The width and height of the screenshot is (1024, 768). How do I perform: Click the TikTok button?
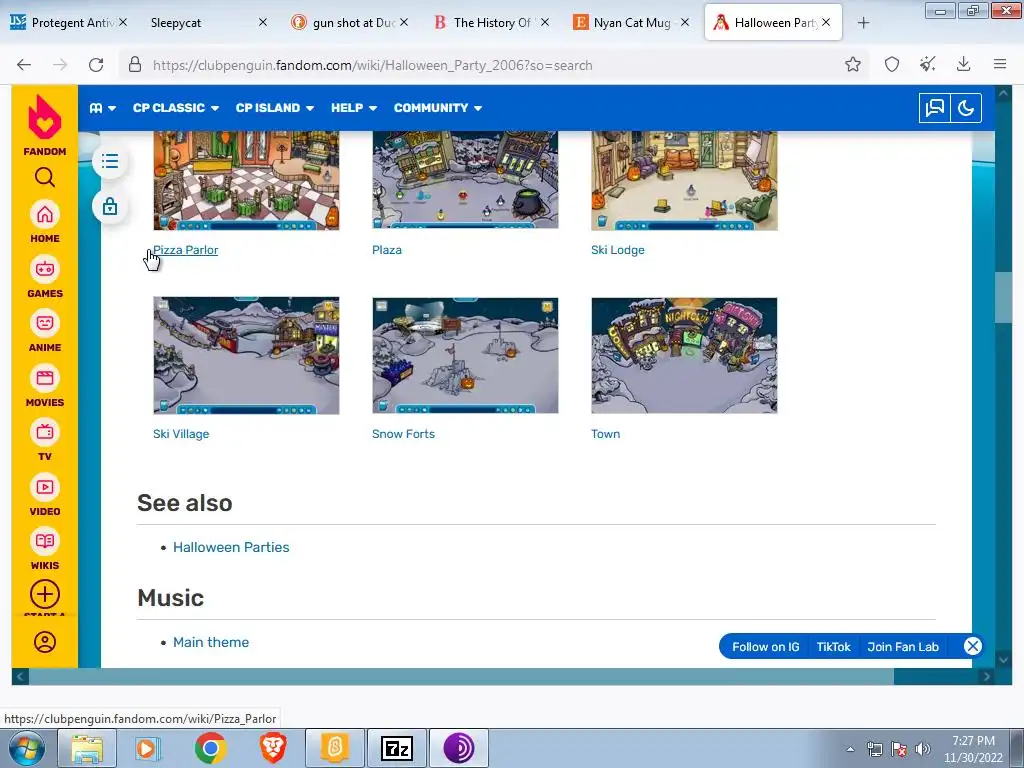pos(833,647)
